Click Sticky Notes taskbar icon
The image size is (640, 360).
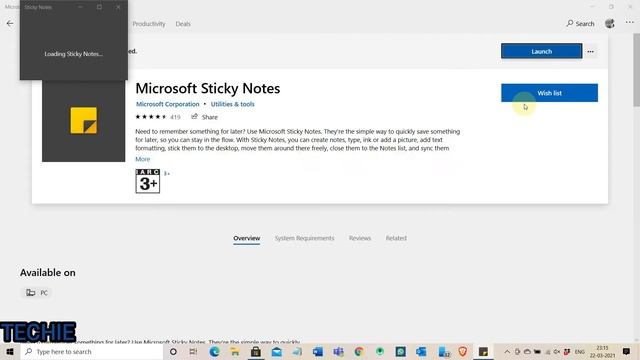pyautogui.click(x=483, y=351)
